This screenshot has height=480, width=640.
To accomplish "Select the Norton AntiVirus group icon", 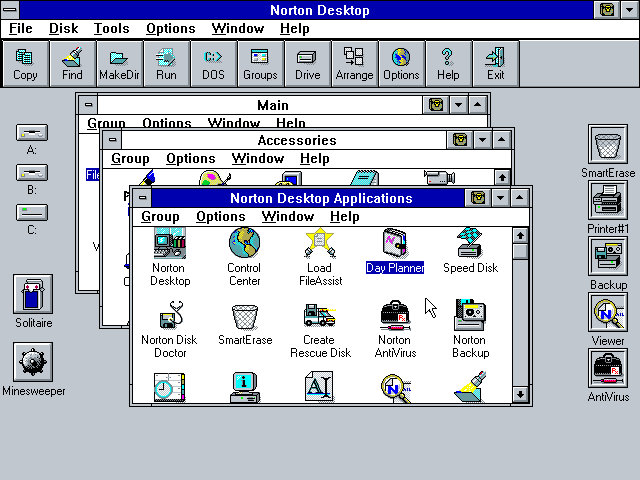I will [395, 315].
